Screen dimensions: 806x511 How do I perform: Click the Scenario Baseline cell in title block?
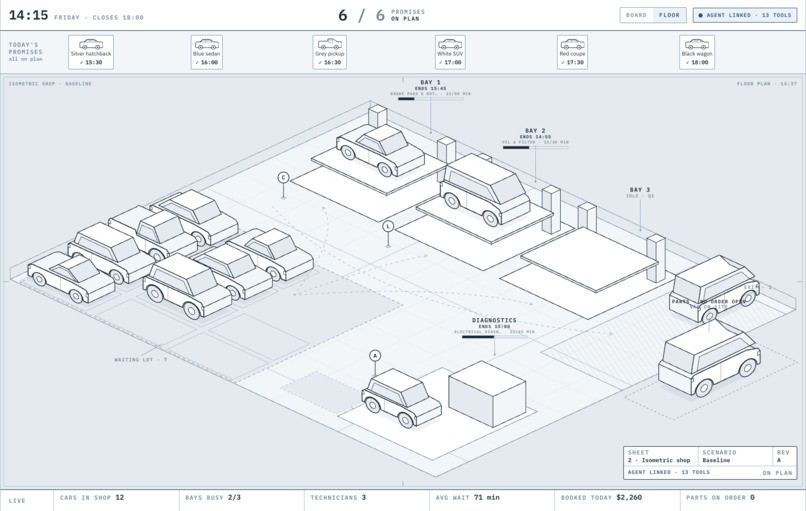click(735, 457)
